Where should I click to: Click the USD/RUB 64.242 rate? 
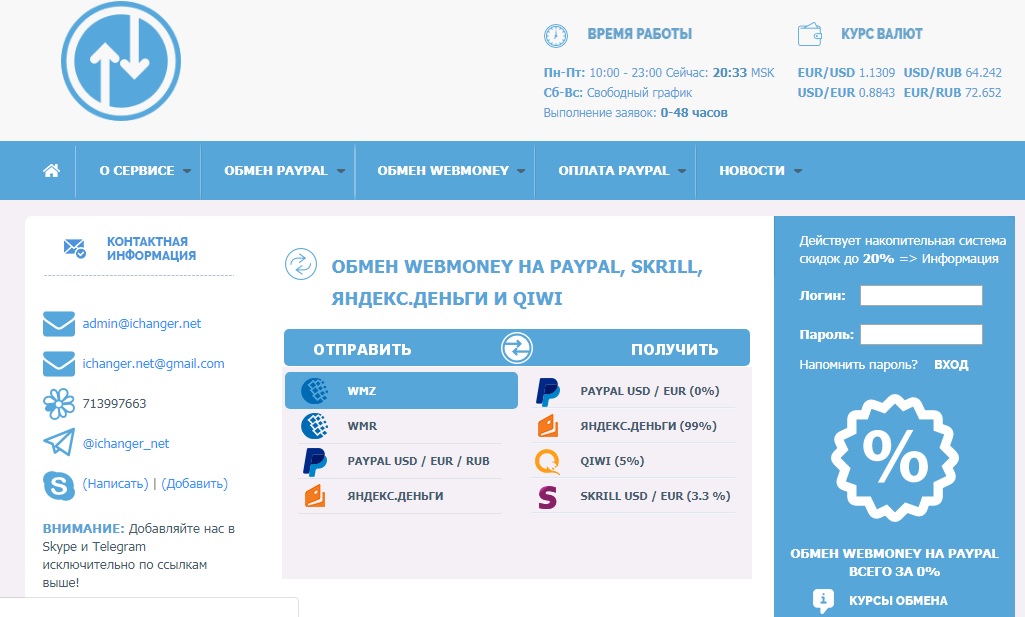[x=952, y=73]
